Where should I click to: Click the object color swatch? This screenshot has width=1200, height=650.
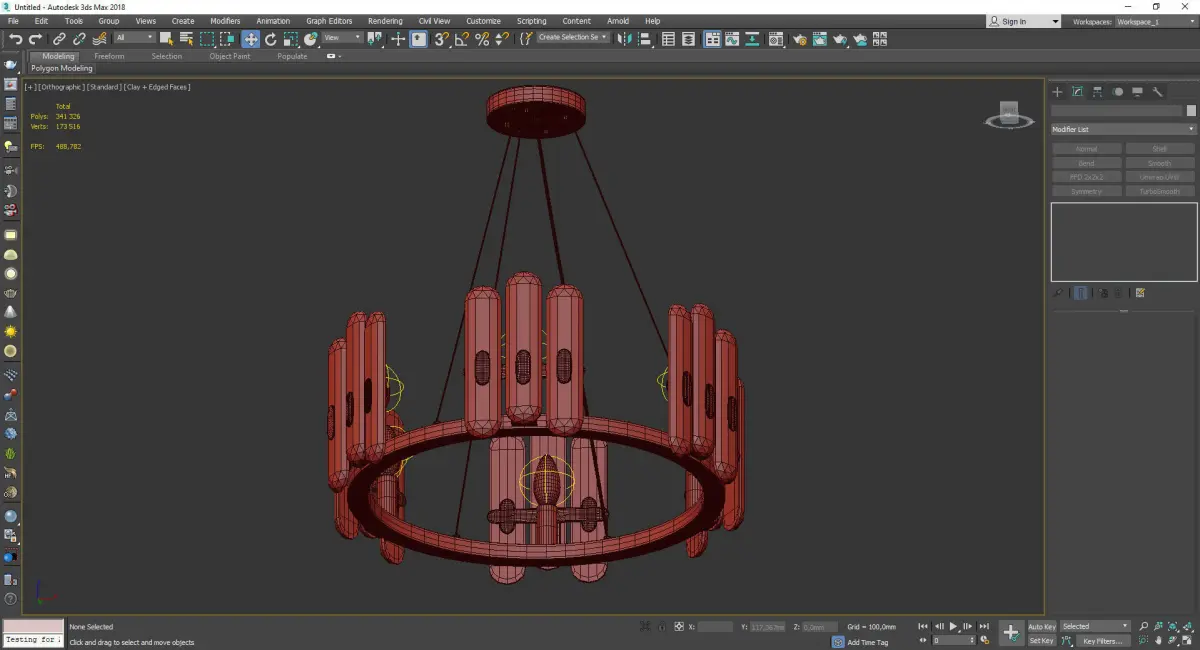(1190, 111)
